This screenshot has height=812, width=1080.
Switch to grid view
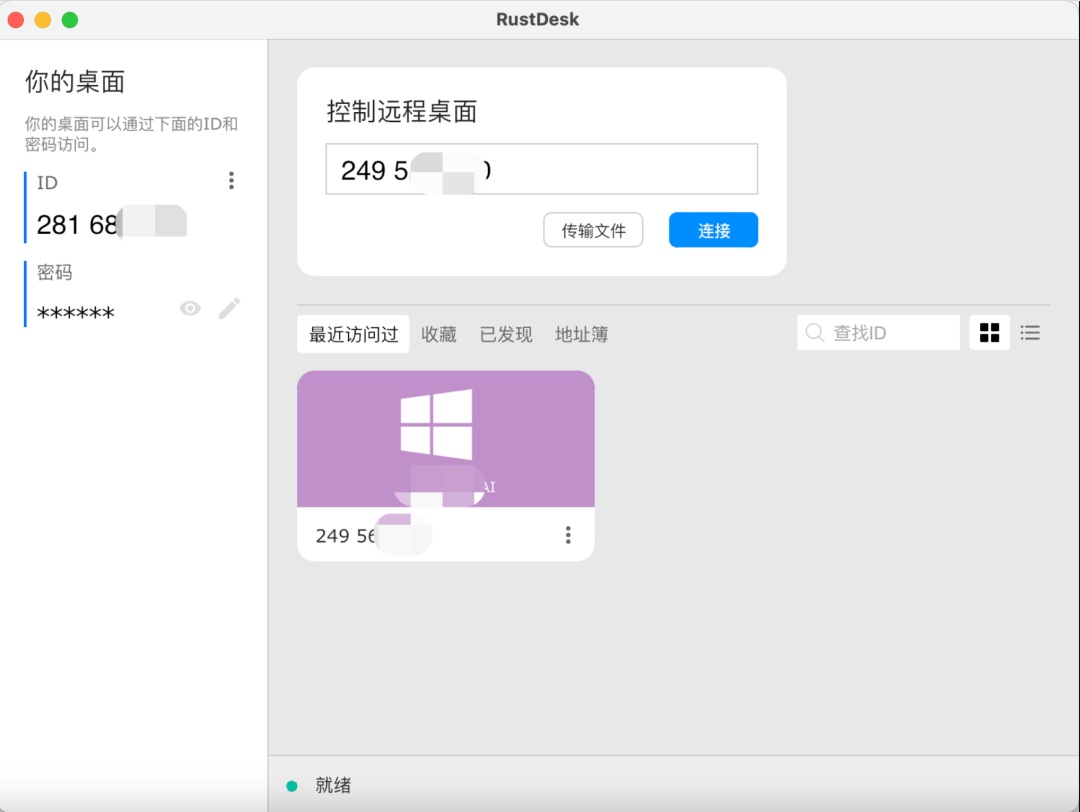[x=989, y=333]
